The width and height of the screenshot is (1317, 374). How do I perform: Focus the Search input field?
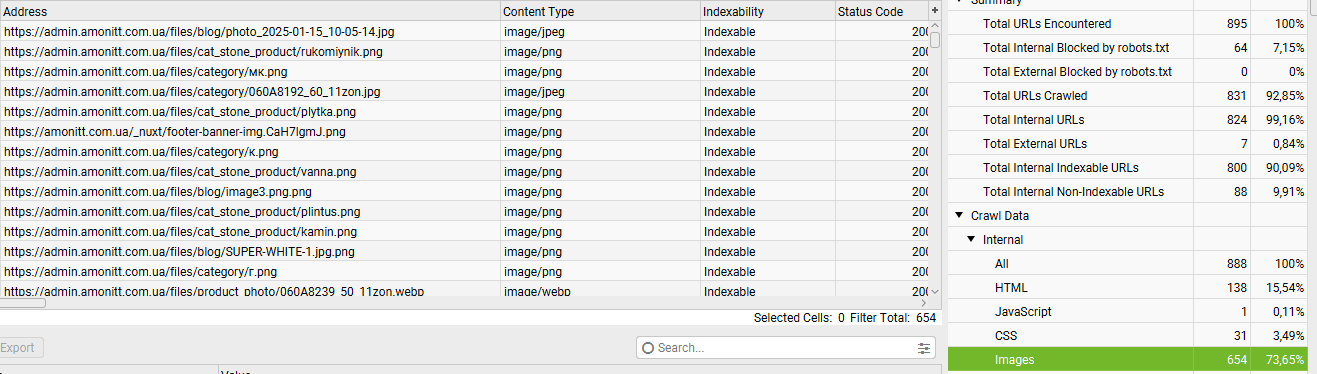(x=785, y=348)
